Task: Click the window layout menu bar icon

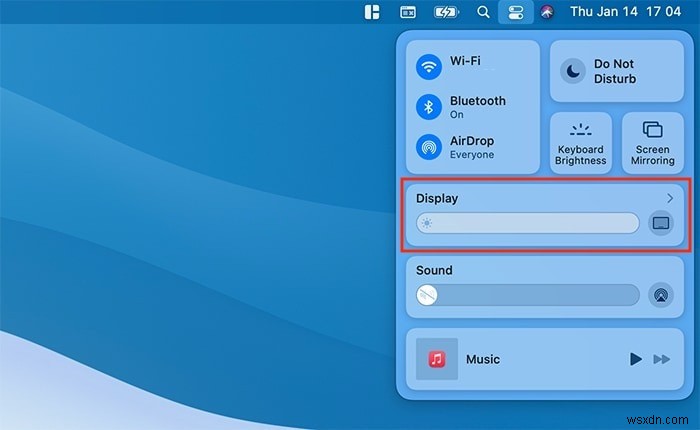Action: click(x=372, y=12)
